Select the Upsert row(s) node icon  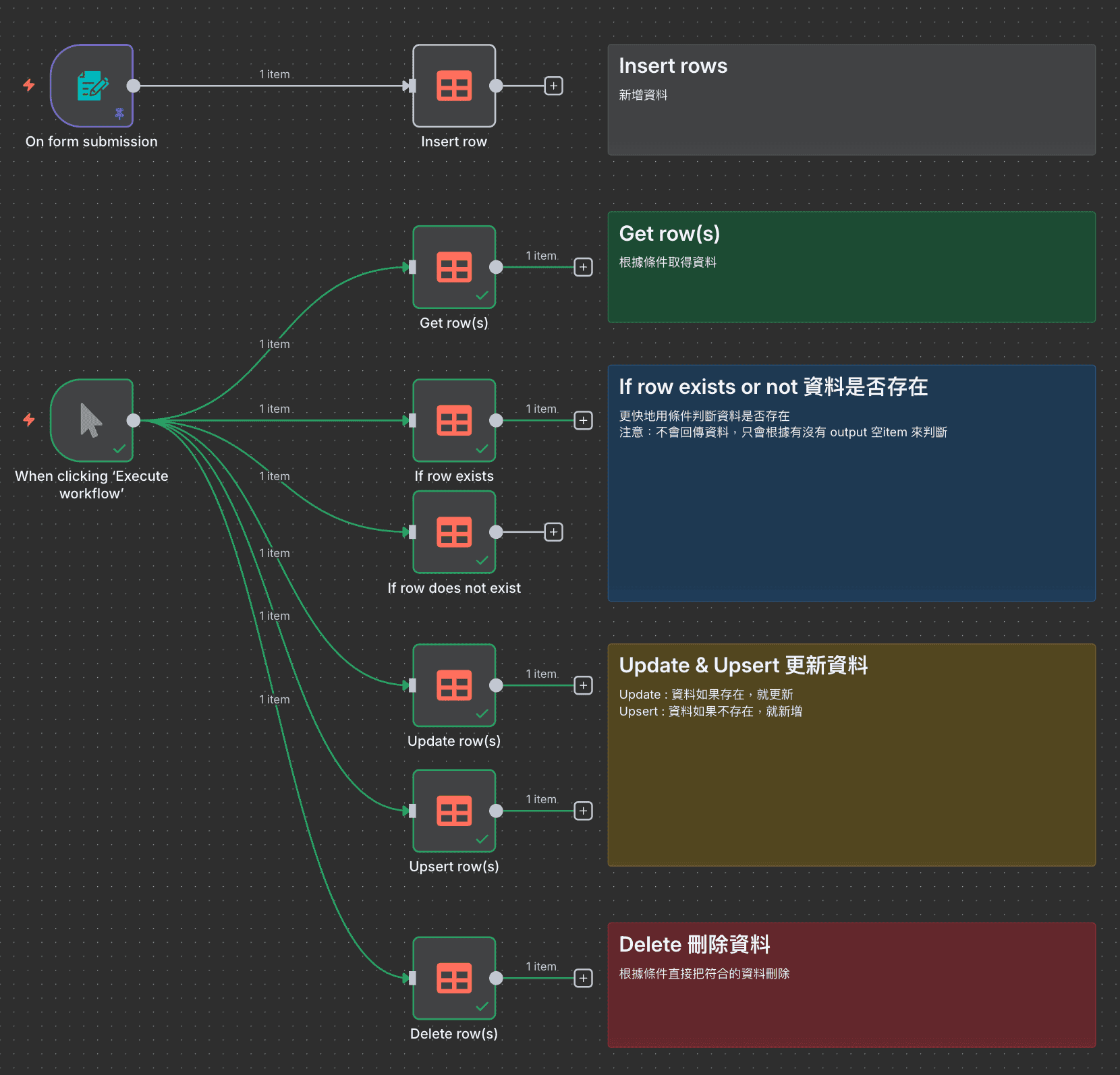pos(454,811)
